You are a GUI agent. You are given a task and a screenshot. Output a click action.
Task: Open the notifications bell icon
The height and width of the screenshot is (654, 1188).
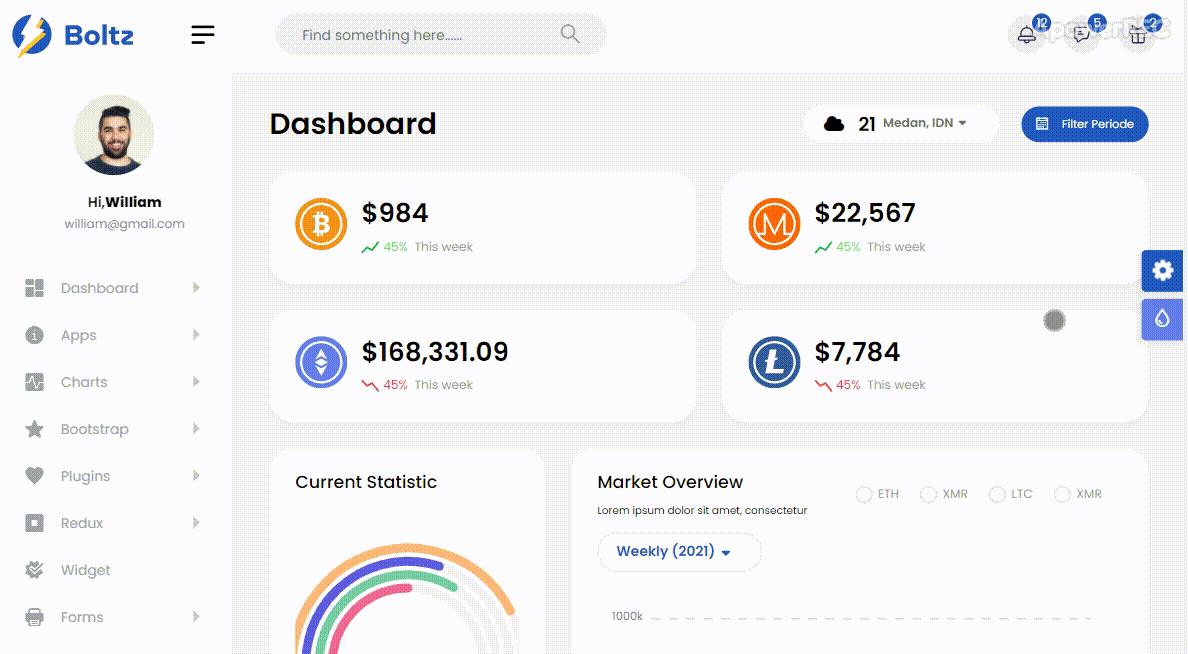pyautogui.click(x=1027, y=35)
